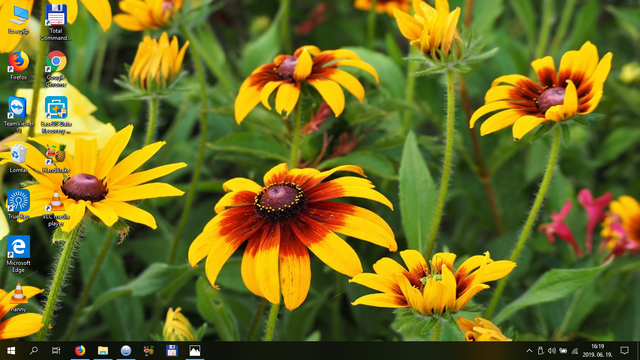Screen dimensions: 640x360
Task: Open the safely remove hardware USB tray icon
Action: 540,351
